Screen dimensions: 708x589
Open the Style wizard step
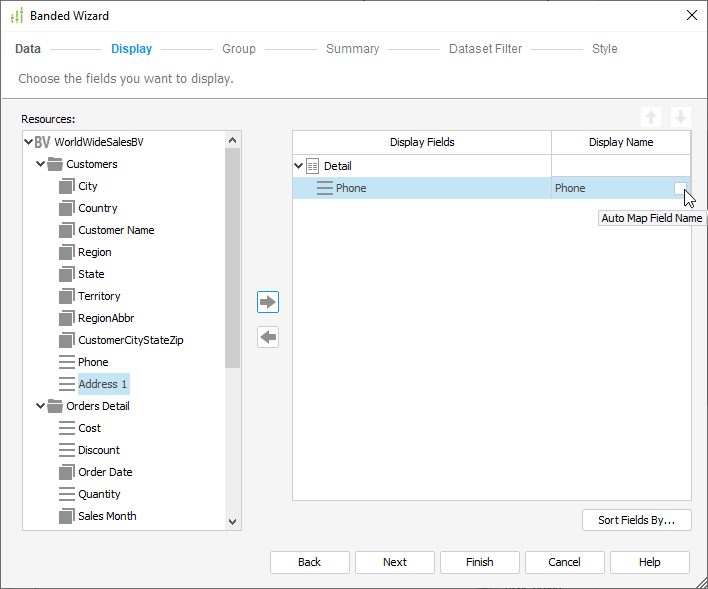click(x=604, y=49)
